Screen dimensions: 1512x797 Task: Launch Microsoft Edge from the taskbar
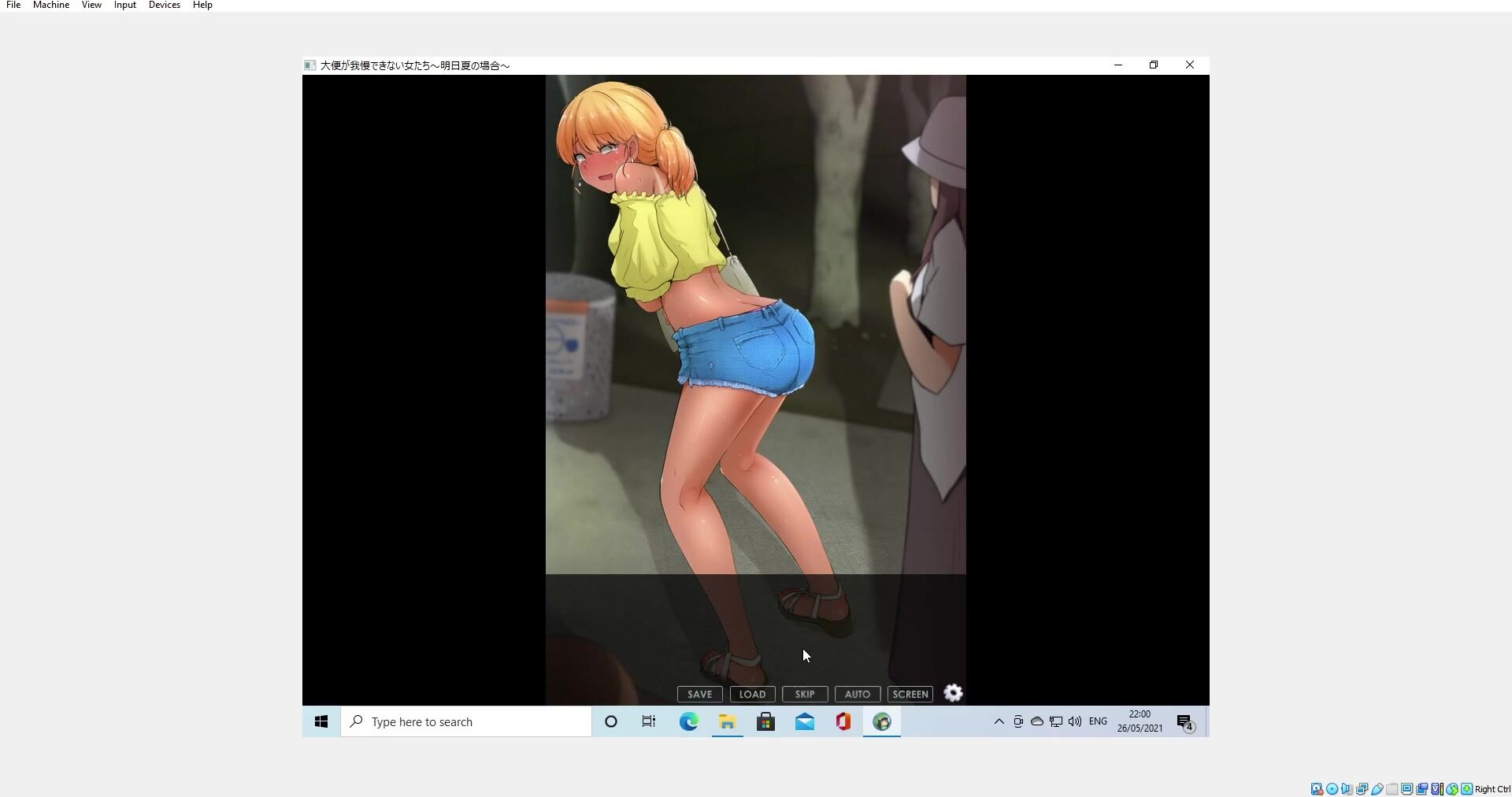click(689, 721)
